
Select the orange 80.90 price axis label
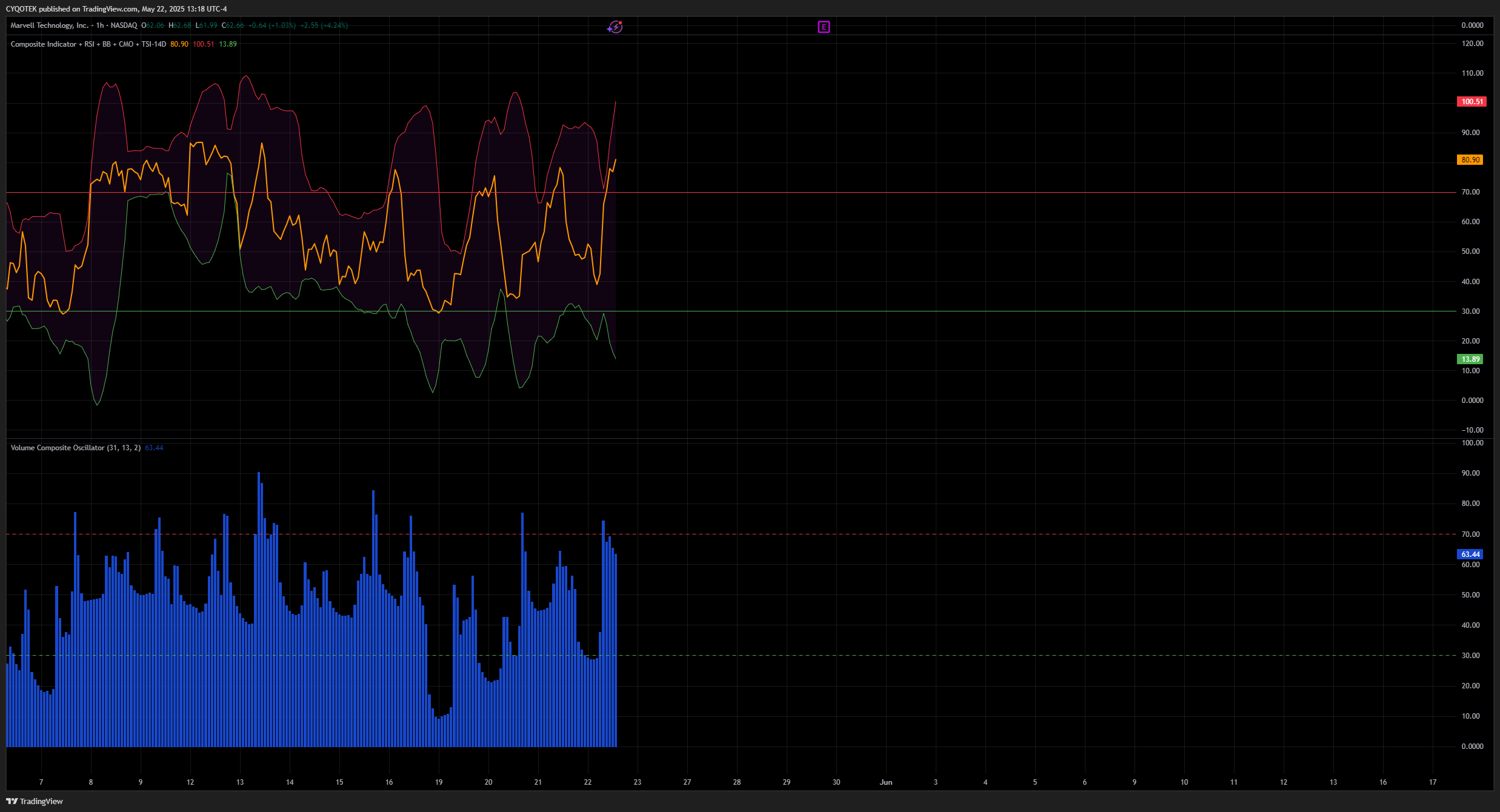pos(1470,160)
